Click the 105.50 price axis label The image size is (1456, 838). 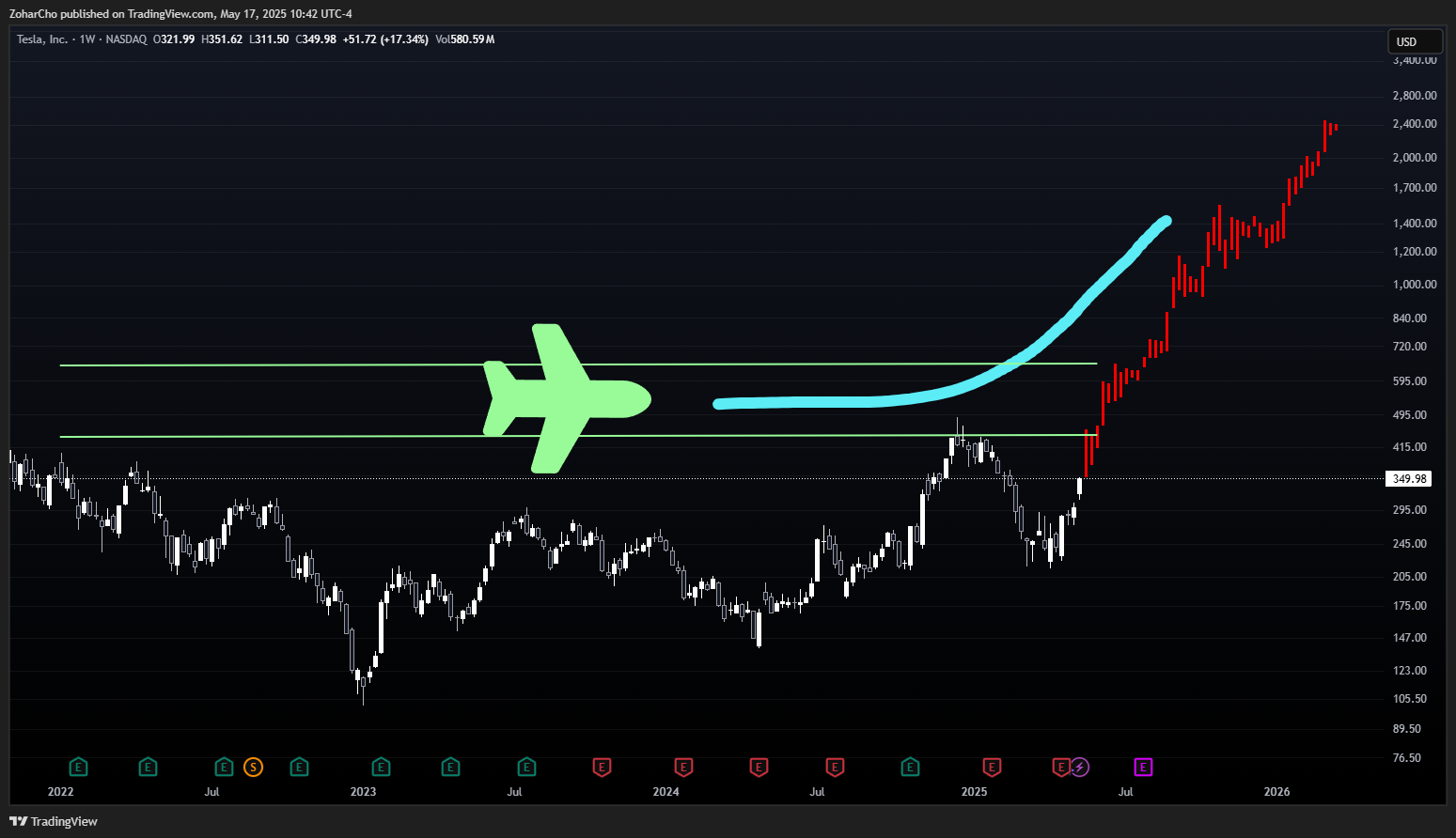[1410, 699]
